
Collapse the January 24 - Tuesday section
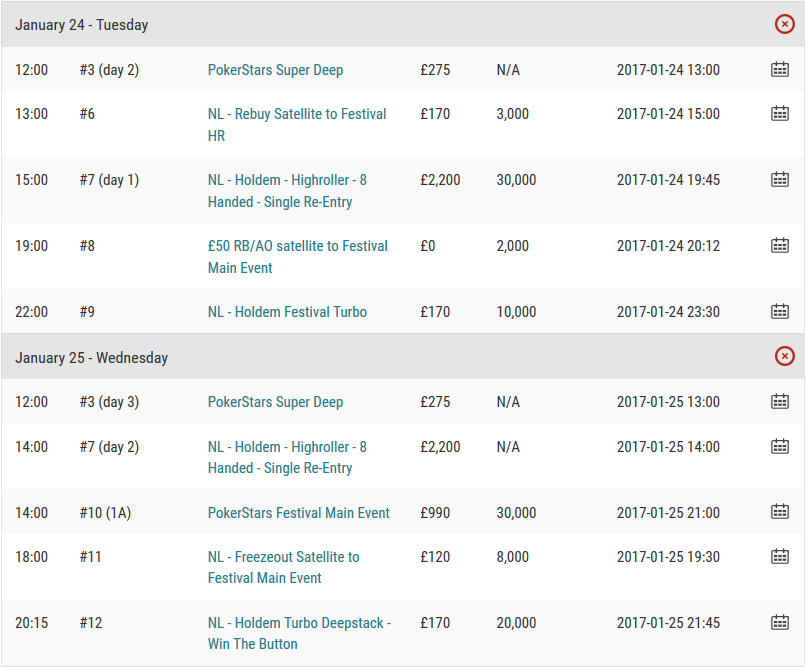[784, 24]
